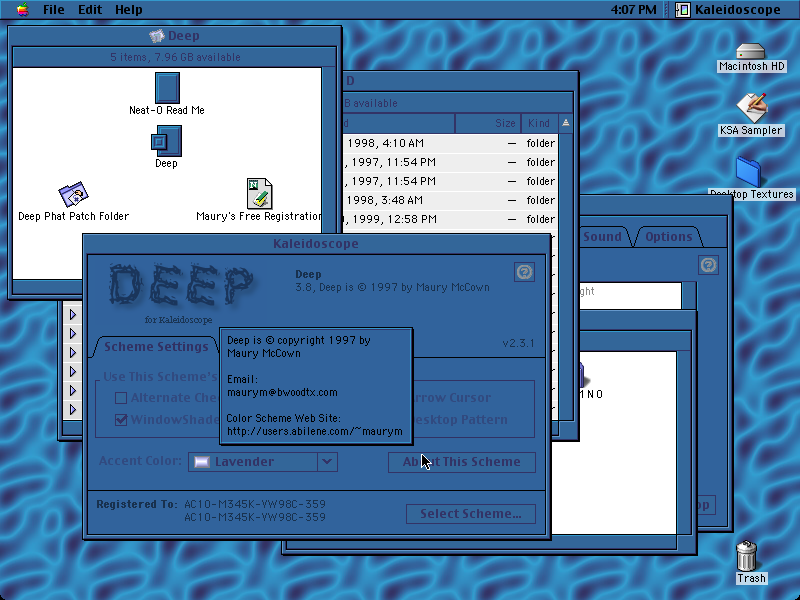Image resolution: width=800 pixels, height=600 pixels.
Task: Toggle the WindowShade checkbox
Action: pyautogui.click(x=121, y=419)
